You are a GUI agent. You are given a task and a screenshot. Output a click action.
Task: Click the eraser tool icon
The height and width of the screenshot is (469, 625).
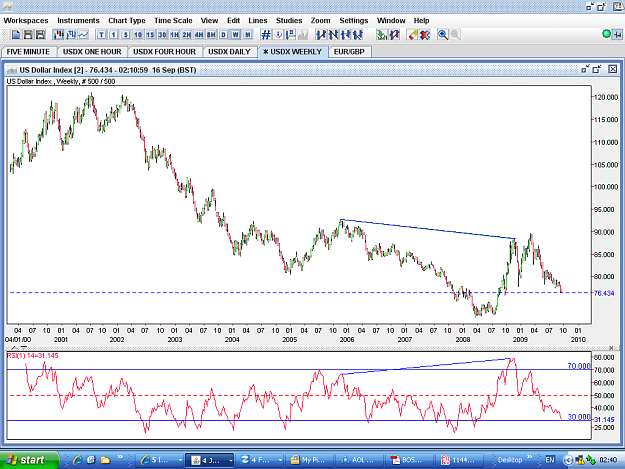413,35
